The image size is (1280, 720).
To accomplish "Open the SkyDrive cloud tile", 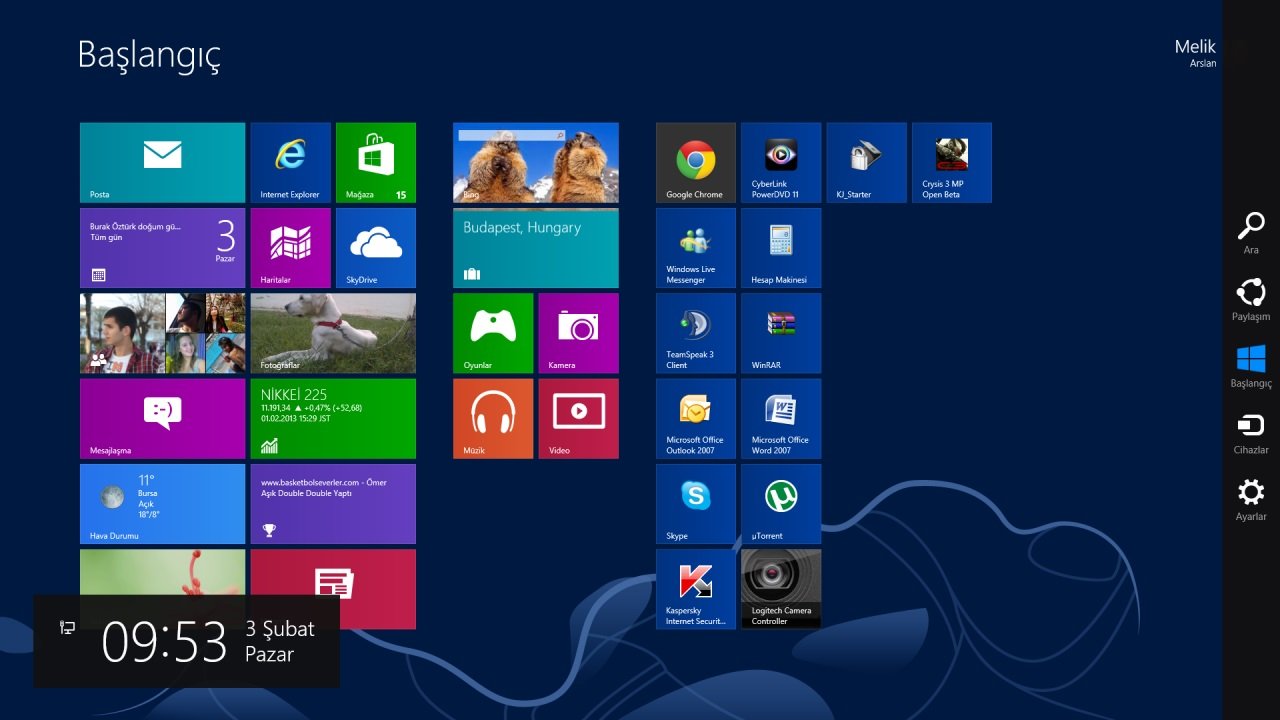I will [x=376, y=248].
